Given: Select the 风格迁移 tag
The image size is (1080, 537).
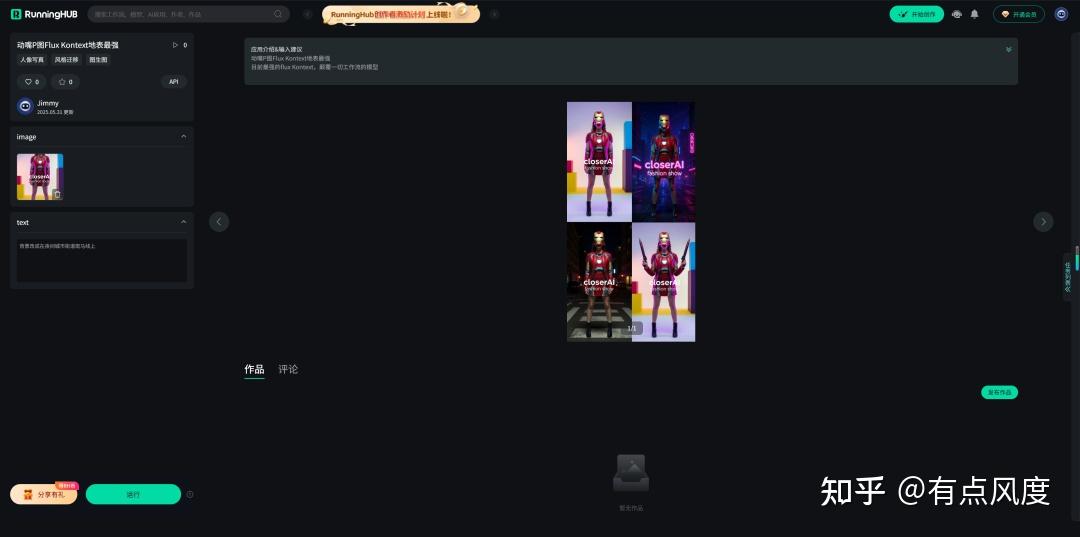Looking at the screenshot, I should (66, 60).
